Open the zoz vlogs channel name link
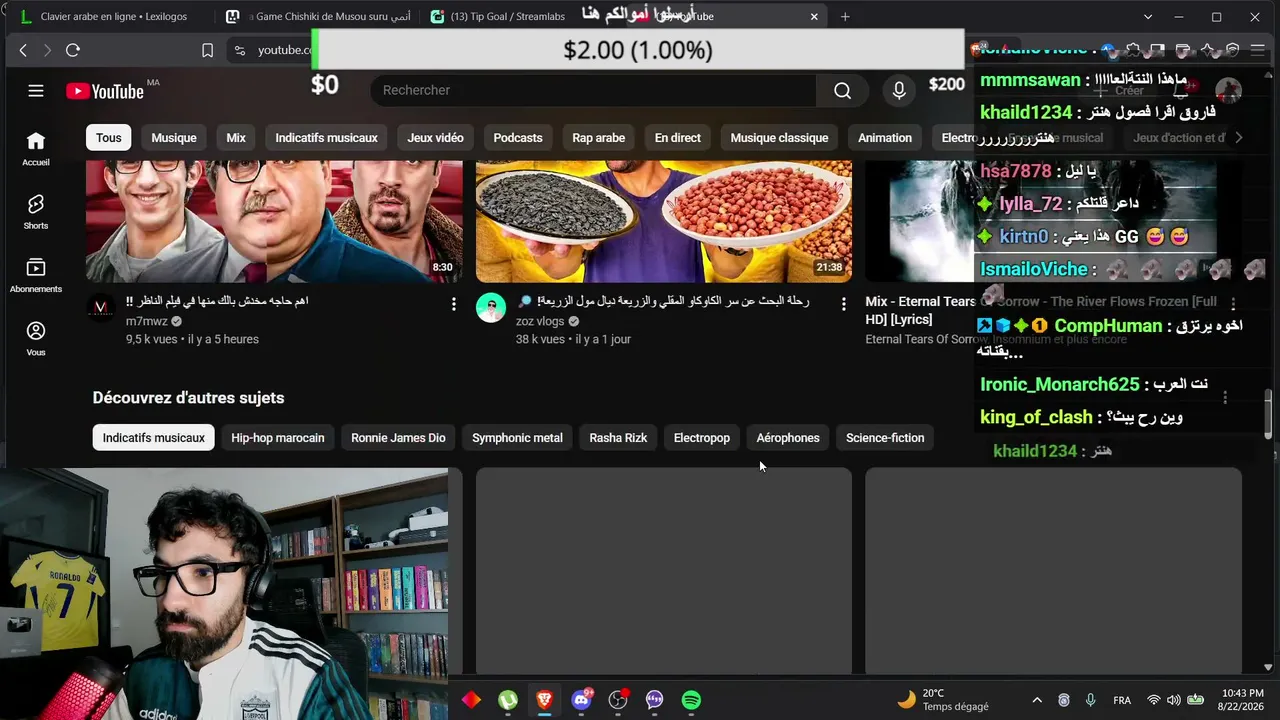Image resolution: width=1280 pixels, height=720 pixels. tap(540, 322)
